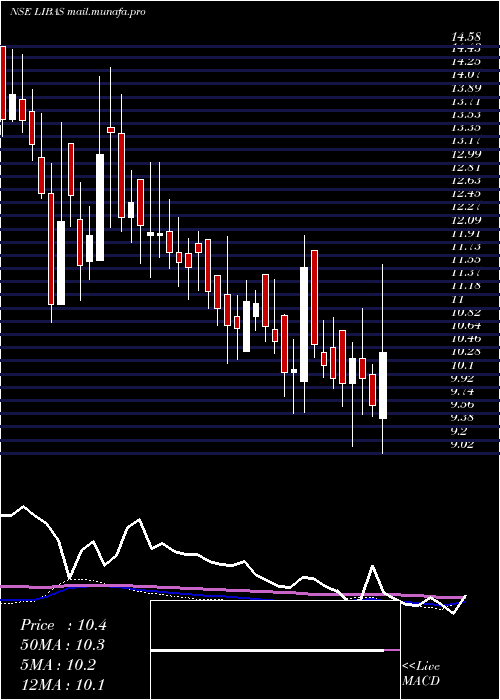Click the 12.63 price axis label
Screen dimensions: 500x700
(x=466, y=181)
